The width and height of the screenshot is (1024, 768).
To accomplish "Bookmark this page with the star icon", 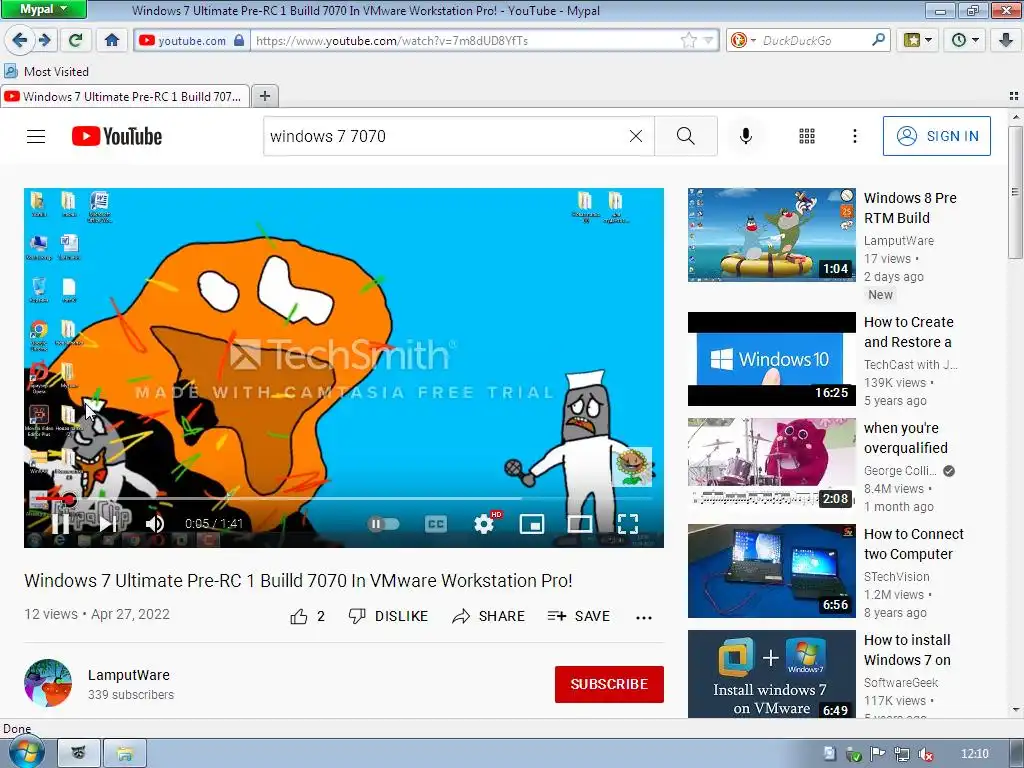I will pyautogui.click(x=688, y=40).
